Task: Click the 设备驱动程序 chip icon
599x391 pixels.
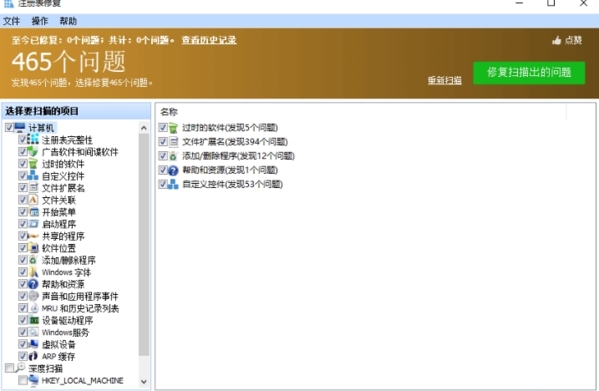Action: point(33,320)
